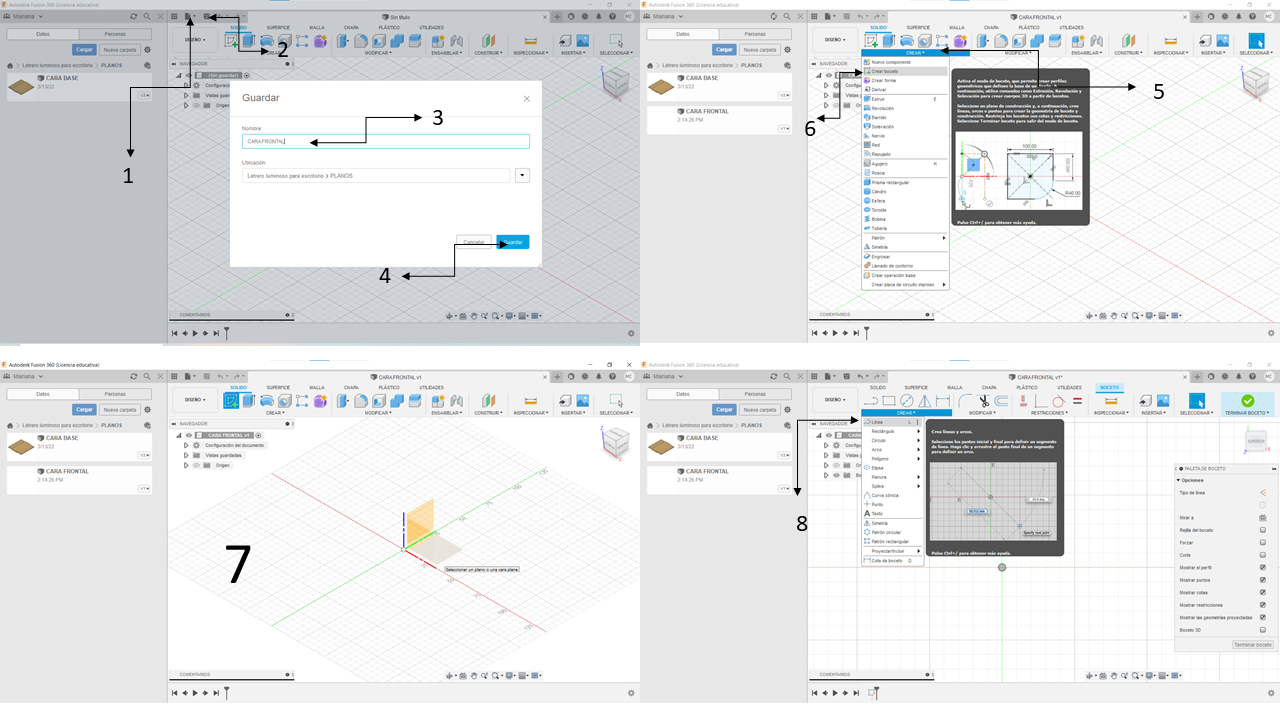Screen dimensions: 1280x720
Task: Activate the Trim scissors icon under MODIFICAR
Action: [x=984, y=401]
